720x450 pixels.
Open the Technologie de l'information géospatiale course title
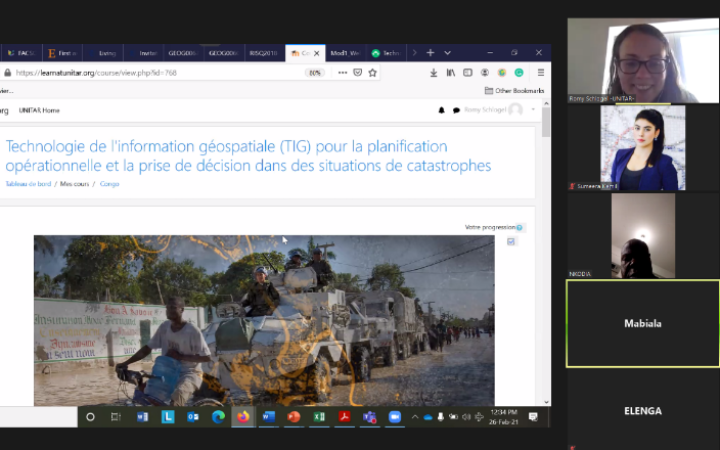pyautogui.click(x=248, y=156)
